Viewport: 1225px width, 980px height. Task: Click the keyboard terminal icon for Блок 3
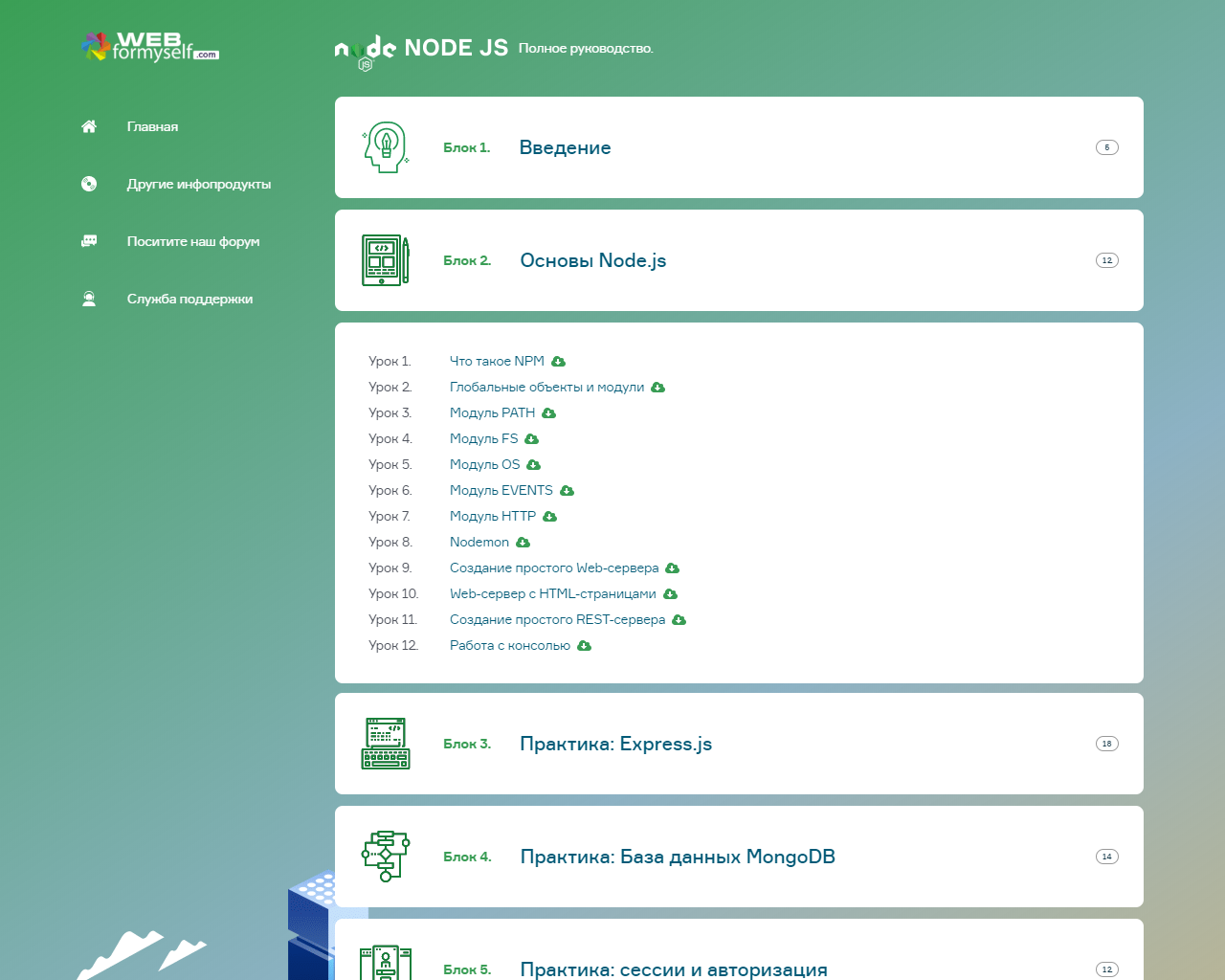[386, 744]
